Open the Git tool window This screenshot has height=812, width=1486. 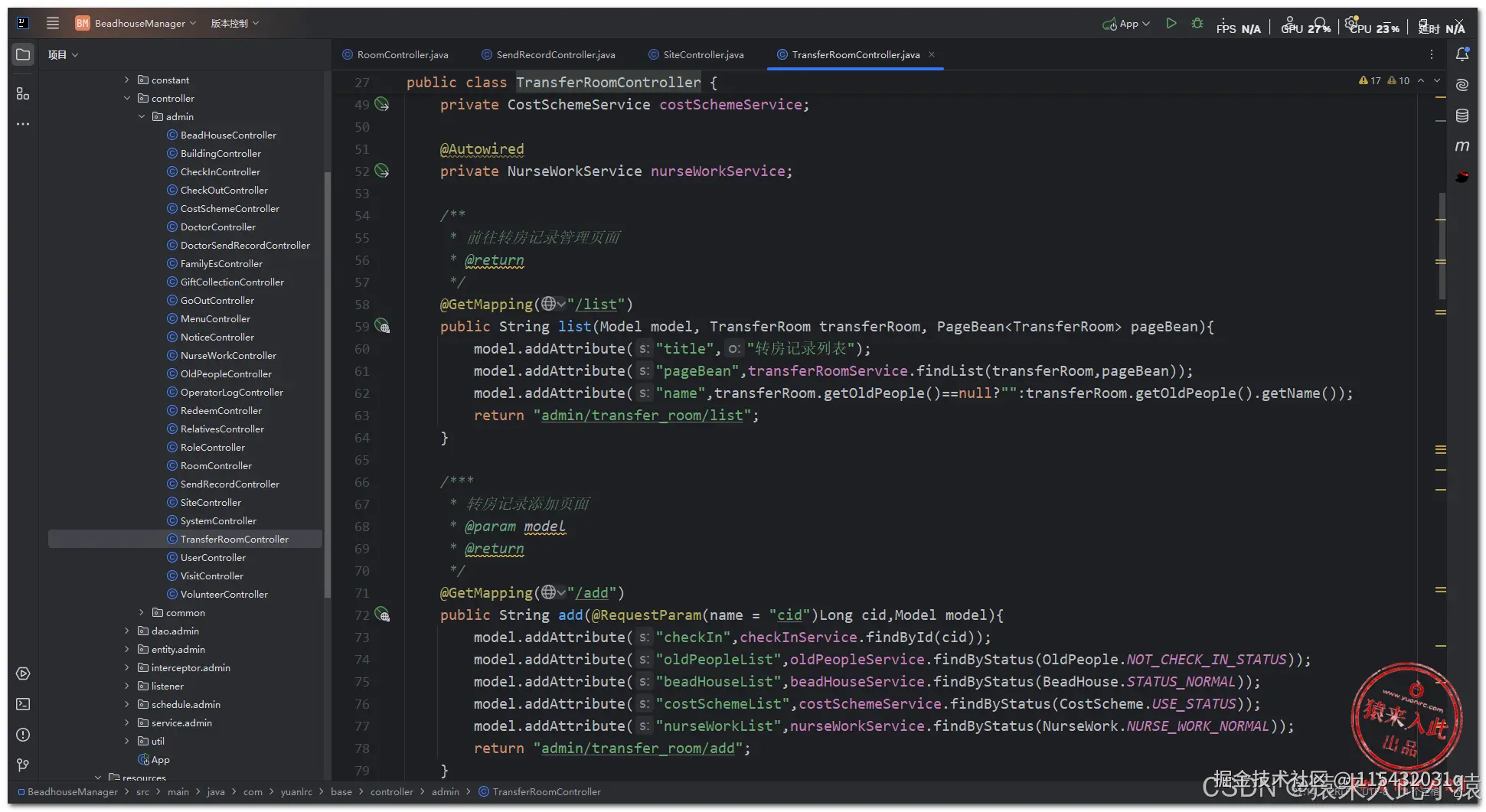pyautogui.click(x=23, y=765)
